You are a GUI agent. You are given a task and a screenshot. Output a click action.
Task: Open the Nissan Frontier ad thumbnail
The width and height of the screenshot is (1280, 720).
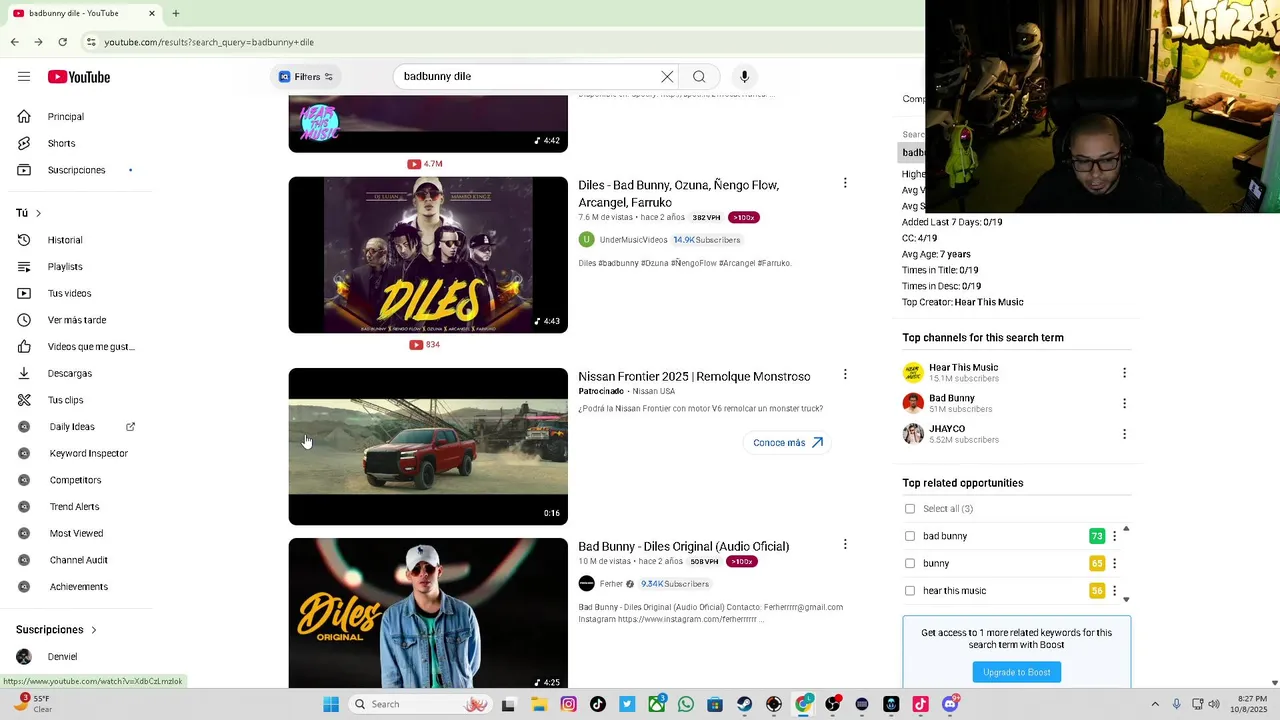[x=428, y=446]
